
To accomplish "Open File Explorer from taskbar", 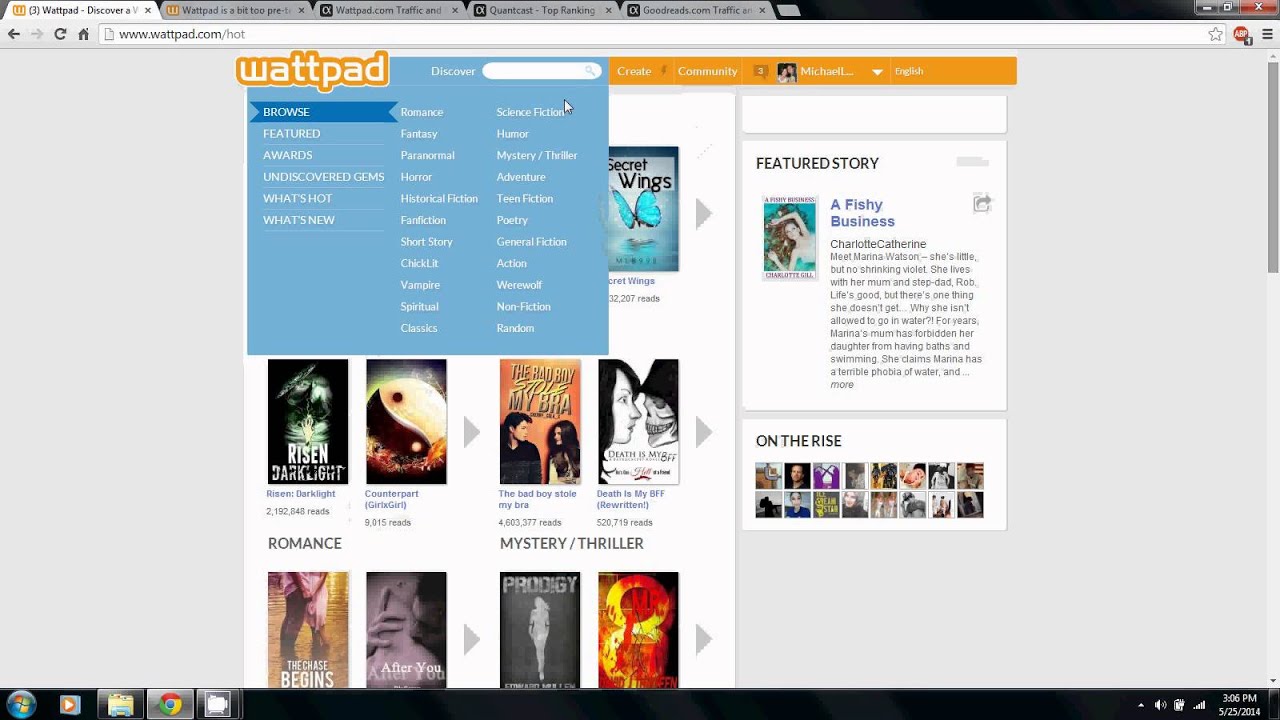I will click(120, 704).
